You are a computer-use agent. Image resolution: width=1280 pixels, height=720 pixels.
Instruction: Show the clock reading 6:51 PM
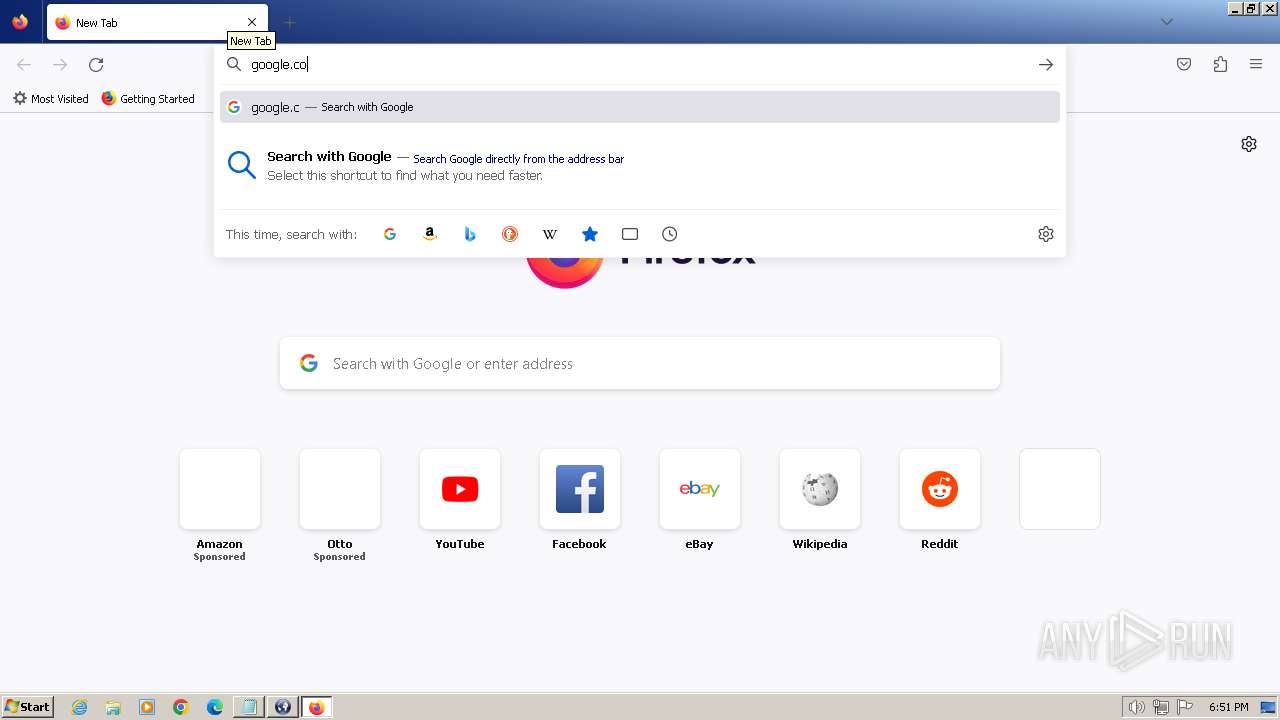[x=1228, y=707]
